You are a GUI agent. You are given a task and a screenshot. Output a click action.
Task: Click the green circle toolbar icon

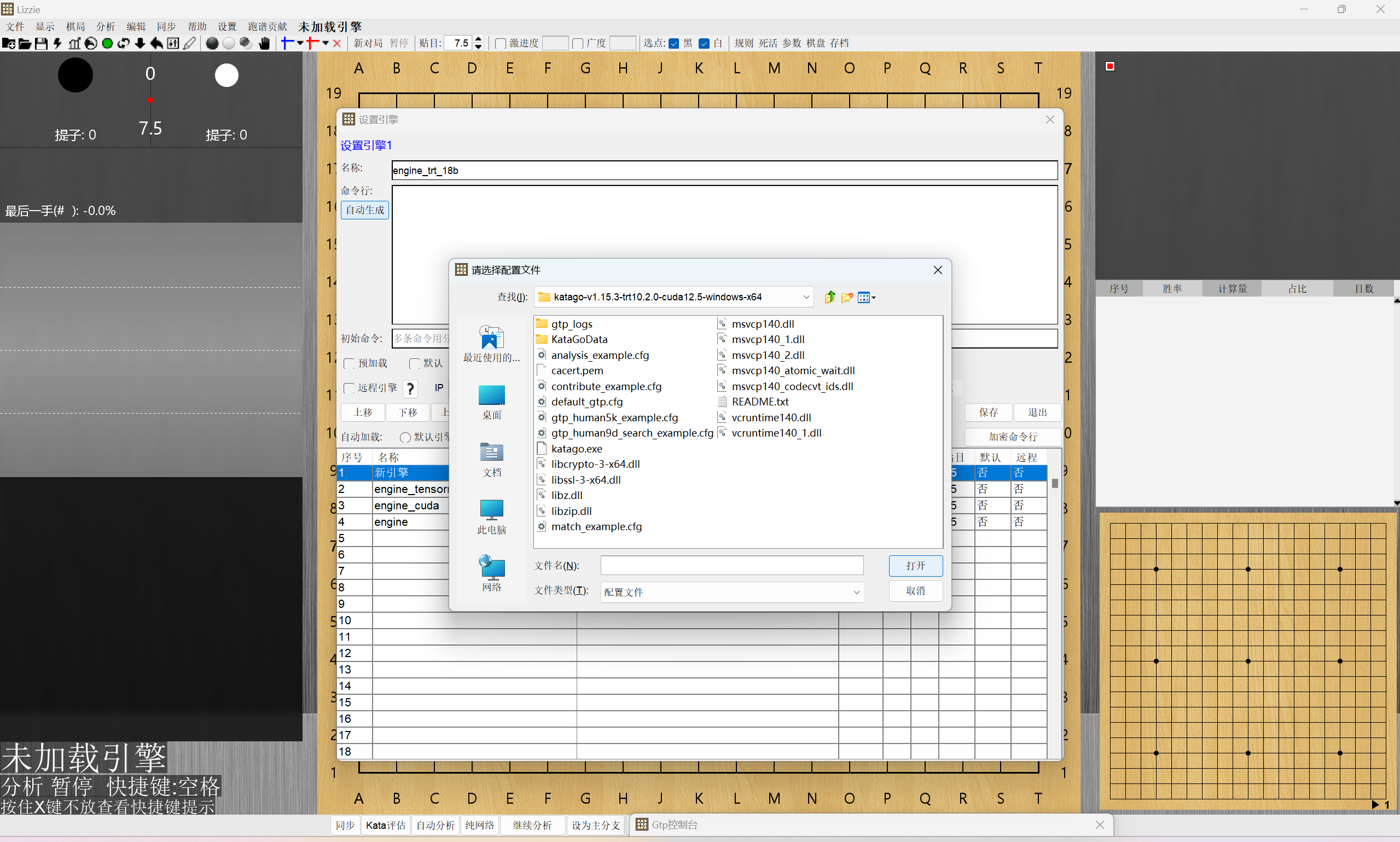[107, 43]
